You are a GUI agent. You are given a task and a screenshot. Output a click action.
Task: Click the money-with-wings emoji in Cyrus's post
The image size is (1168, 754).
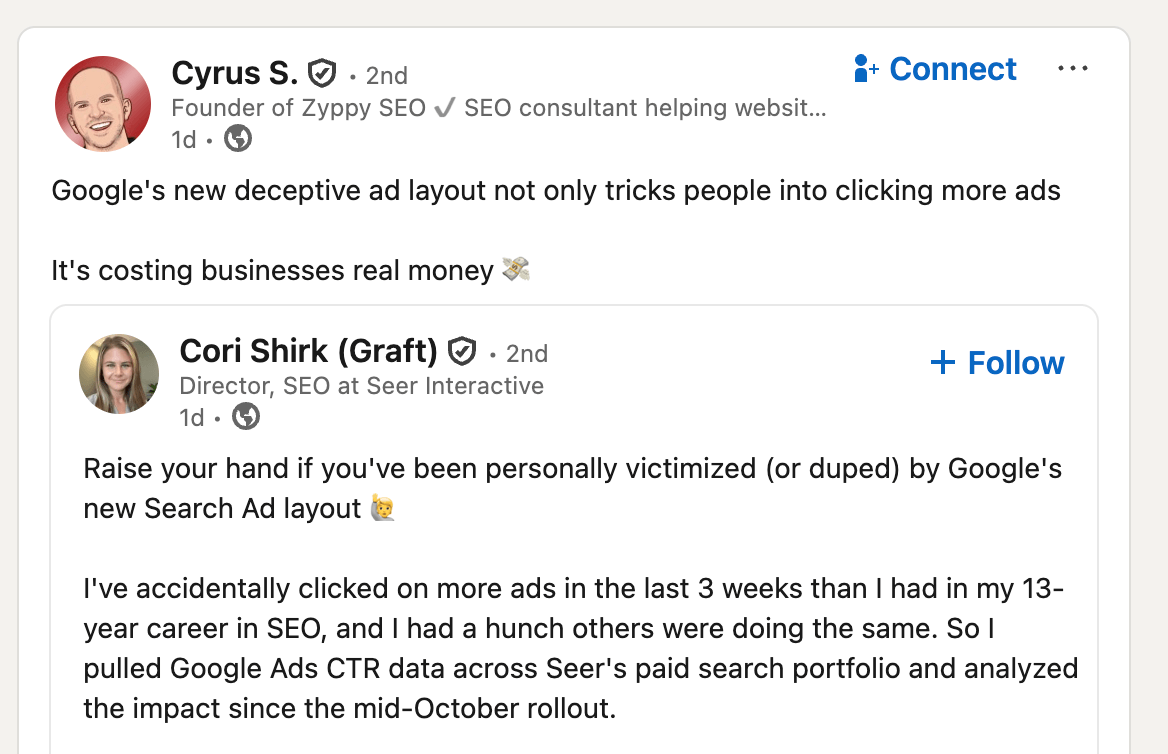coord(518,269)
